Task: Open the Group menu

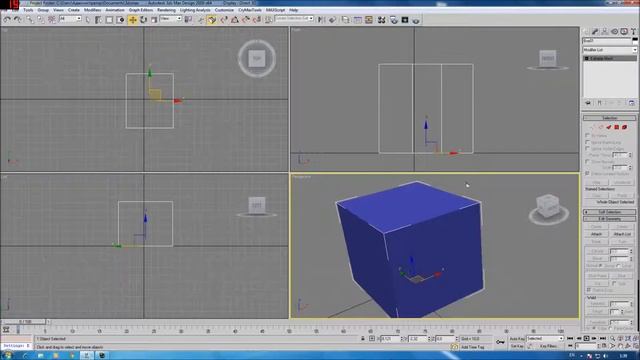Action: 43,10
